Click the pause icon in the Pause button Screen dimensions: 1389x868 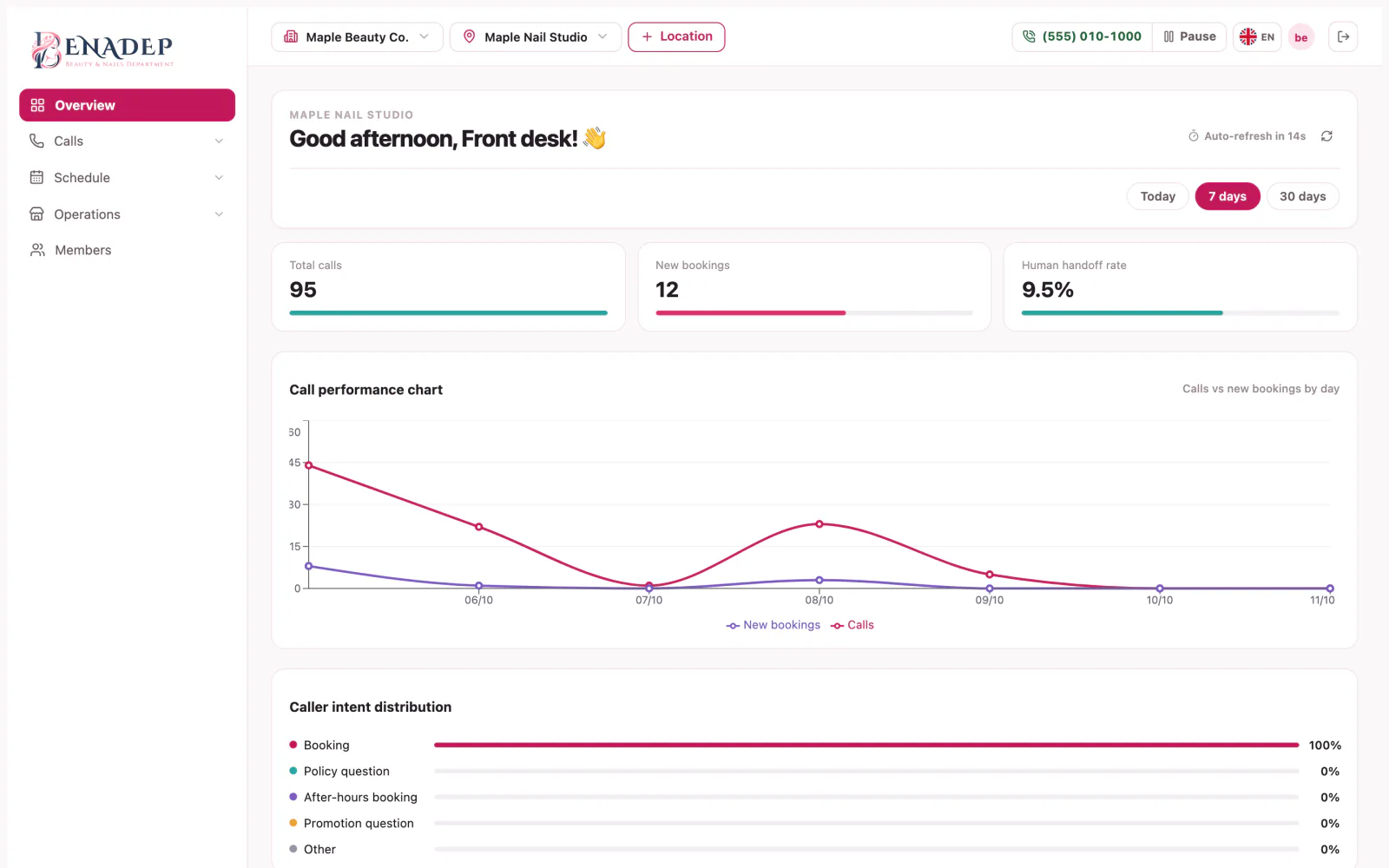point(1168,36)
